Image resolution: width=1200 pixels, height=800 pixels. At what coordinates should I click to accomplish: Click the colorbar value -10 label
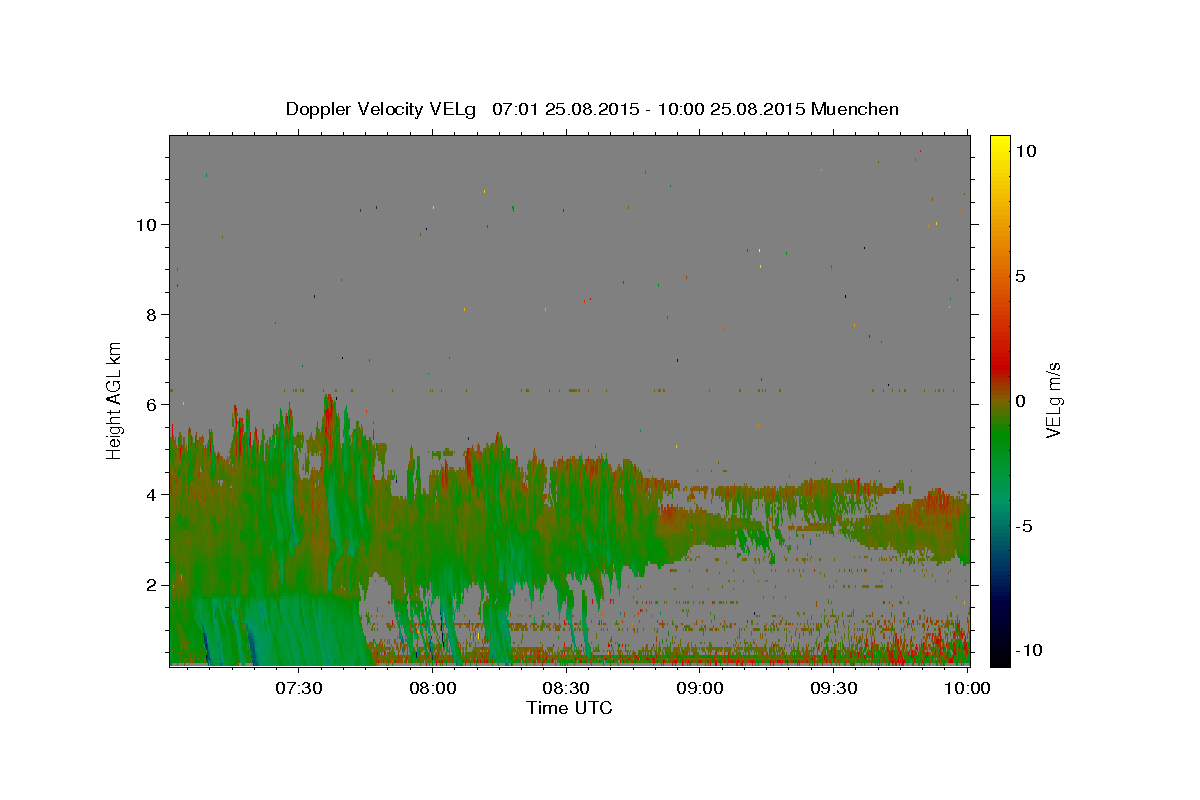click(x=1027, y=651)
